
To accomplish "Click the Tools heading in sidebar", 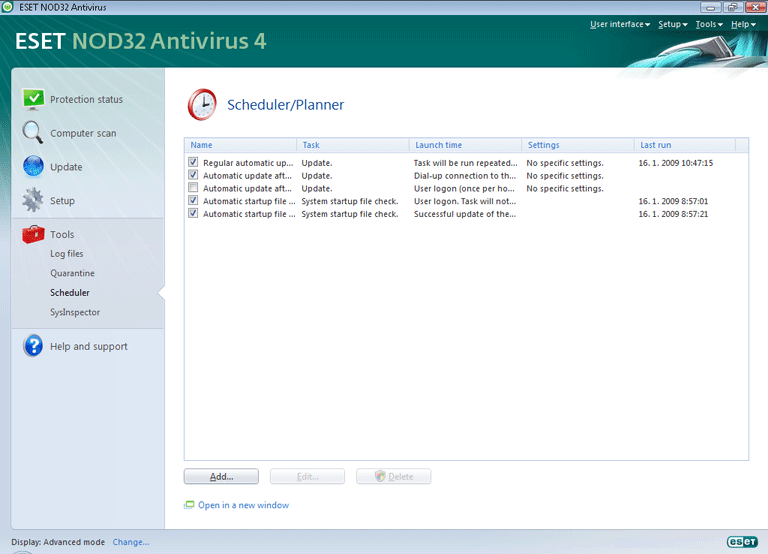I will point(62,235).
